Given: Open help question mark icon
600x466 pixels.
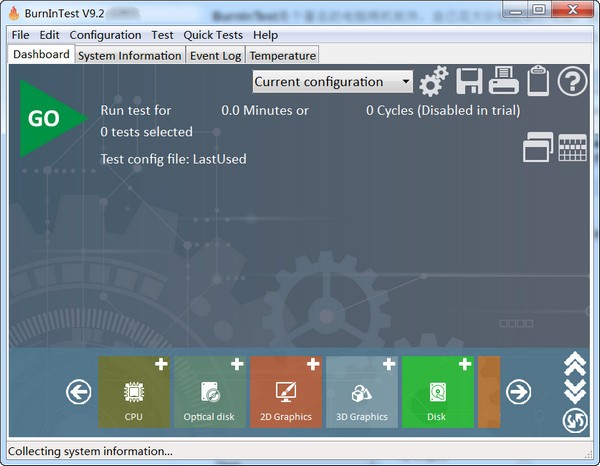Looking at the screenshot, I should [572, 82].
